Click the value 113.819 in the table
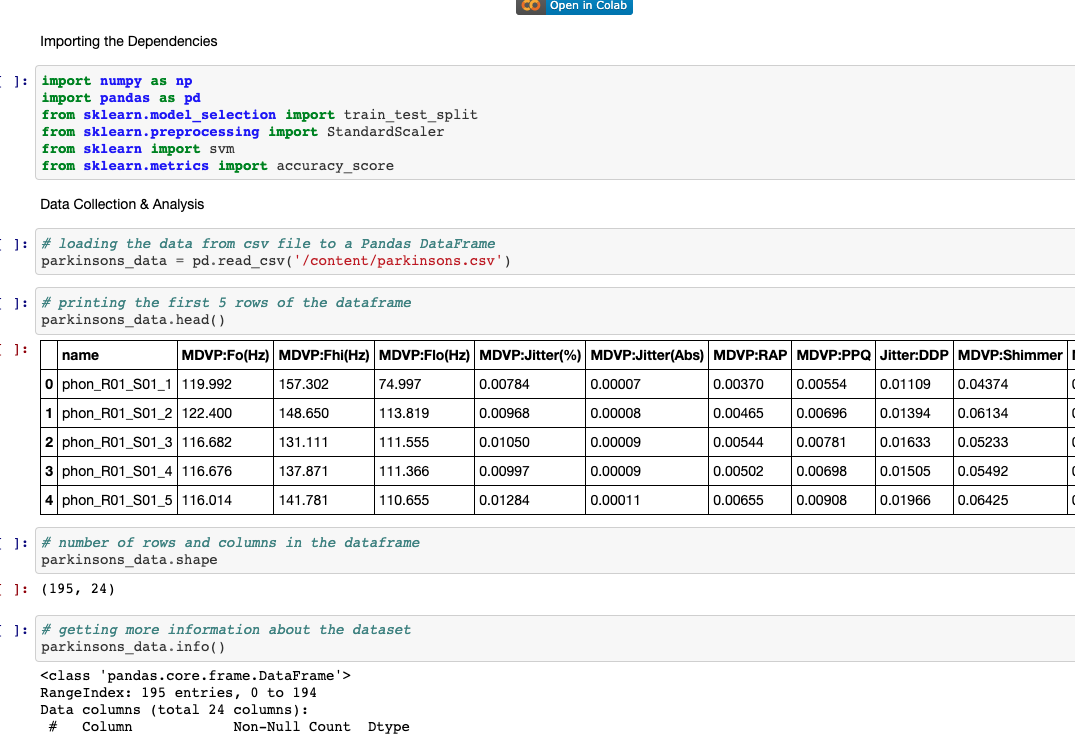Viewport: 1075px width, 741px height. tap(404, 413)
